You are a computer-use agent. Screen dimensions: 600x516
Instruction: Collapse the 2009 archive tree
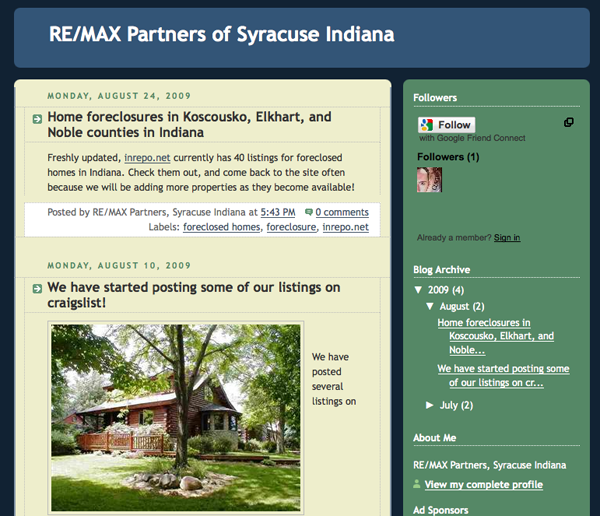coord(418,290)
